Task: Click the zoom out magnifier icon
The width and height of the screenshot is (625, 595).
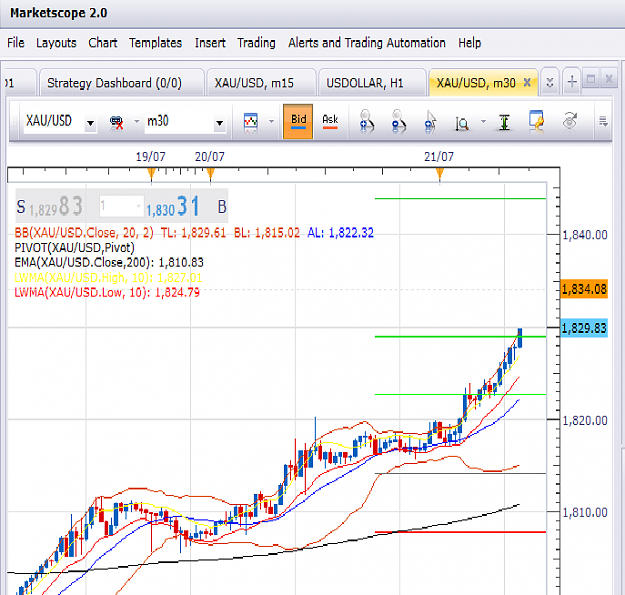Action: click(x=398, y=121)
